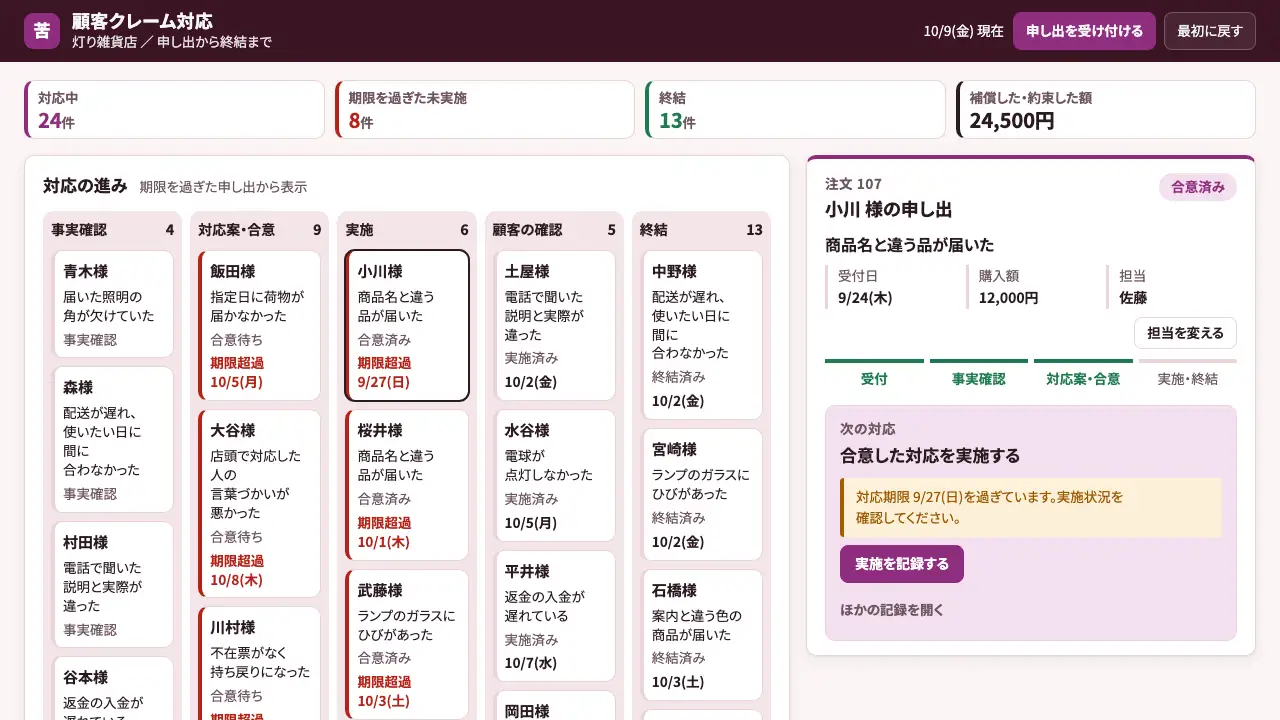1280x720 pixels.
Task: Open 土屋様's complaint card
Action: 554,325
